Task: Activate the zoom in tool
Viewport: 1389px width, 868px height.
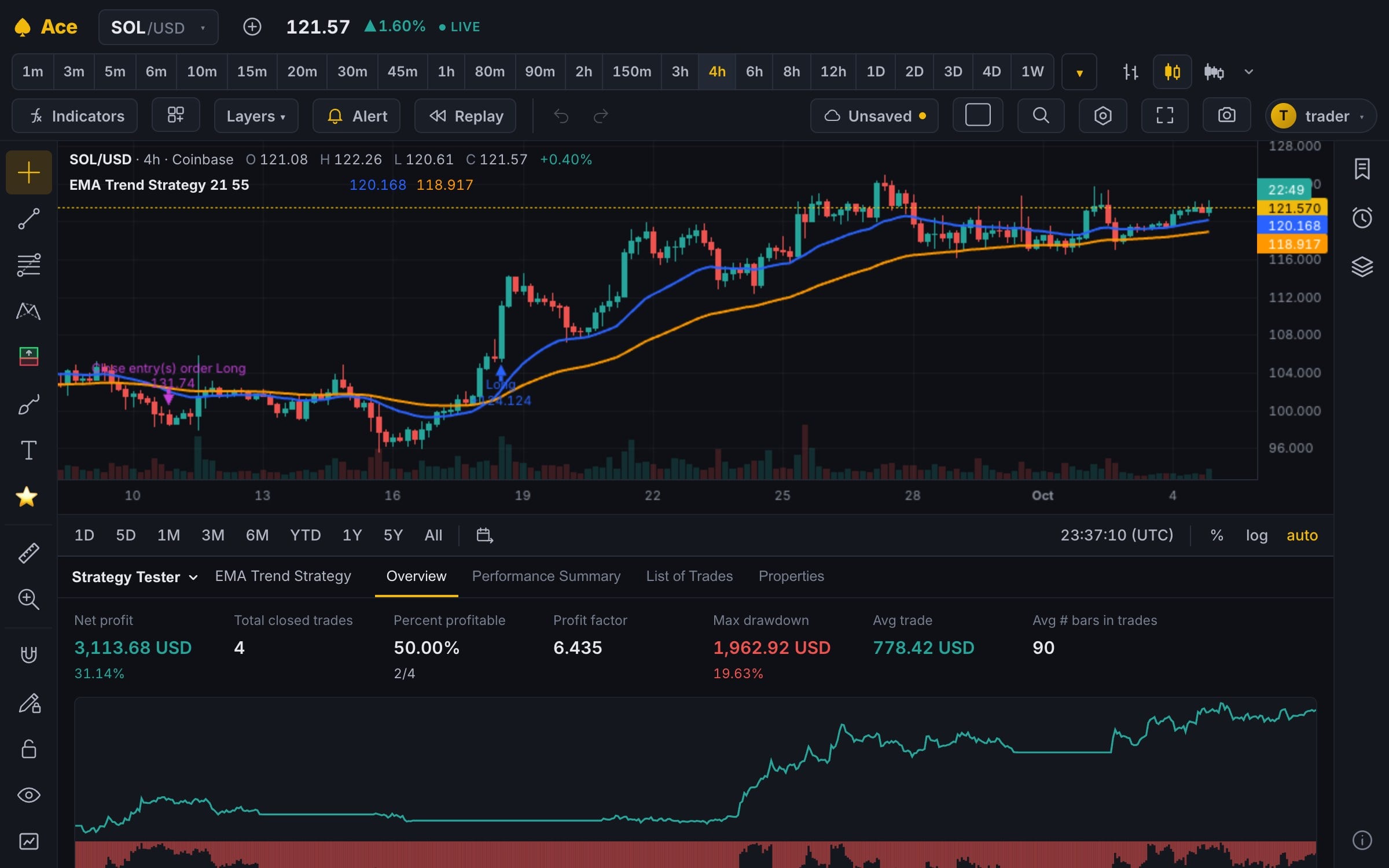Action: tap(28, 599)
